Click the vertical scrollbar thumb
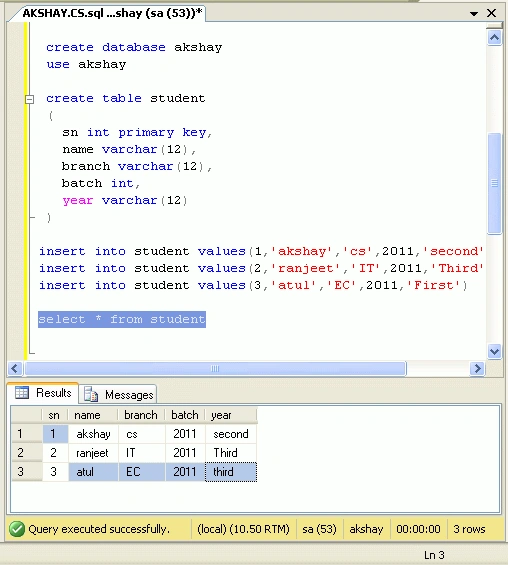This screenshot has width=508, height=565. coord(494,183)
